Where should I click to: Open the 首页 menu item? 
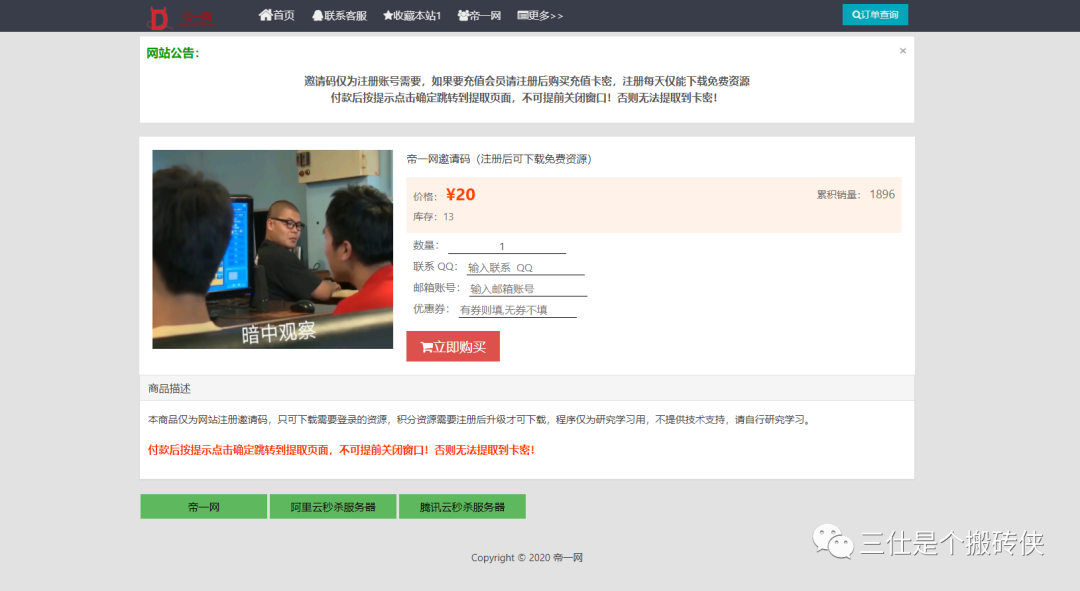pyautogui.click(x=276, y=16)
